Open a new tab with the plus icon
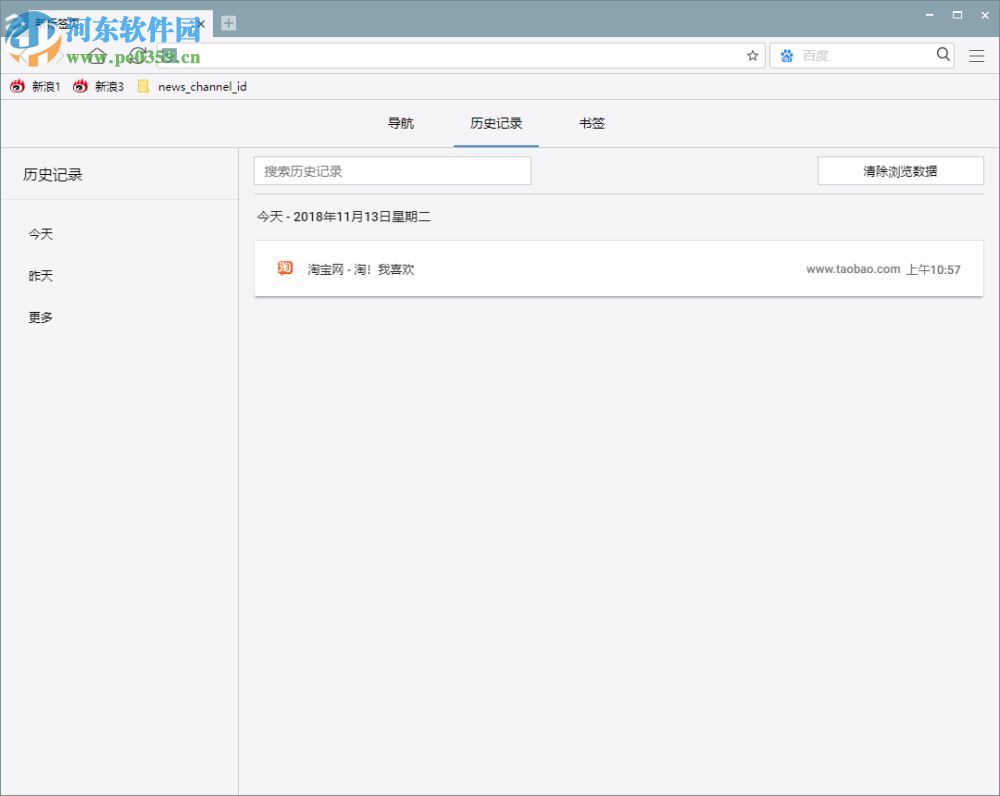 (228, 22)
